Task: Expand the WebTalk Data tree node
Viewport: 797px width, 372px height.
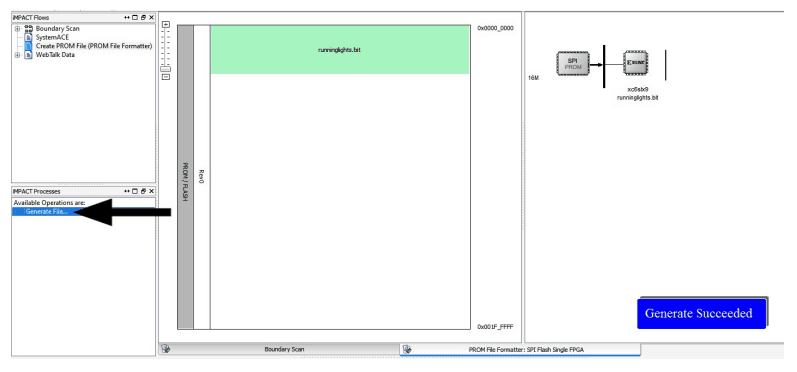Action: click(x=17, y=55)
